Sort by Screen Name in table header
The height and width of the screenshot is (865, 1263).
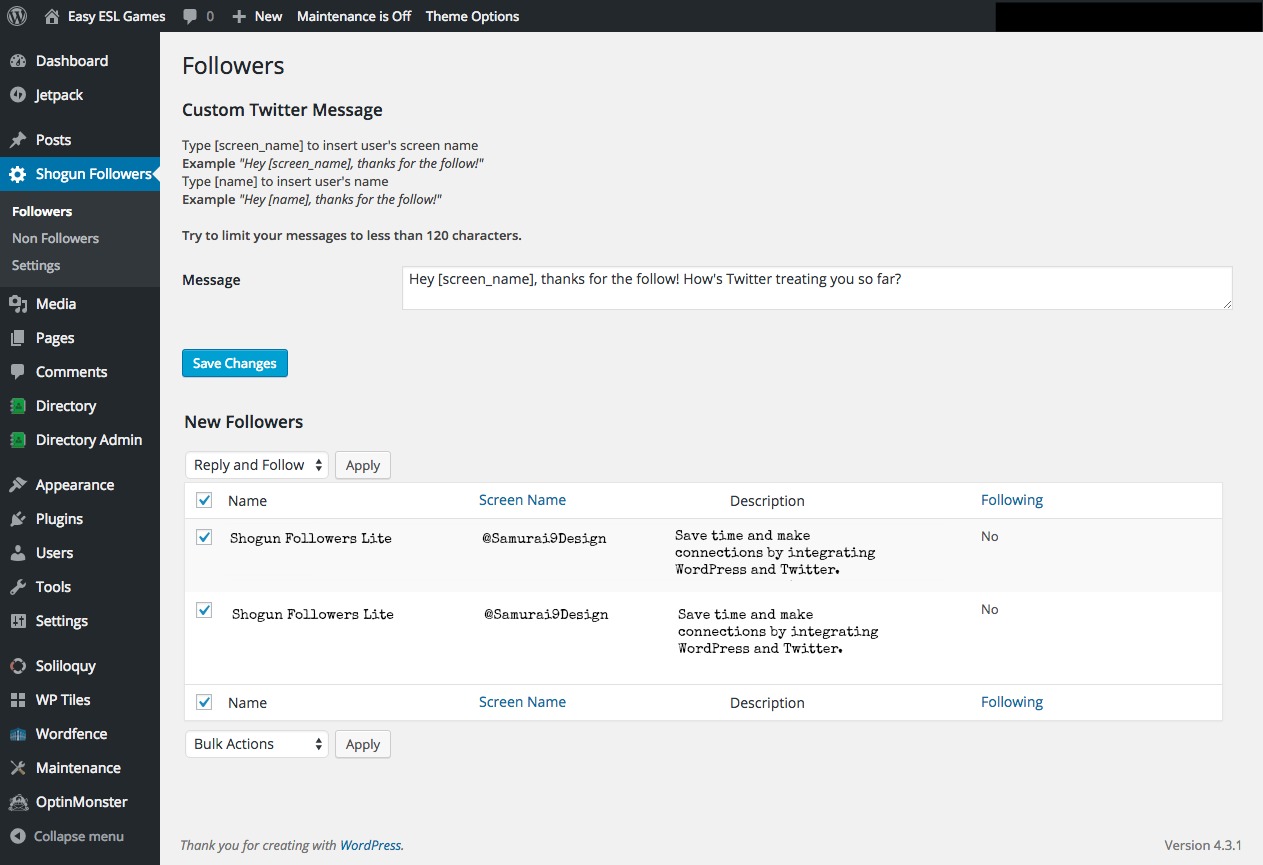[x=522, y=500]
